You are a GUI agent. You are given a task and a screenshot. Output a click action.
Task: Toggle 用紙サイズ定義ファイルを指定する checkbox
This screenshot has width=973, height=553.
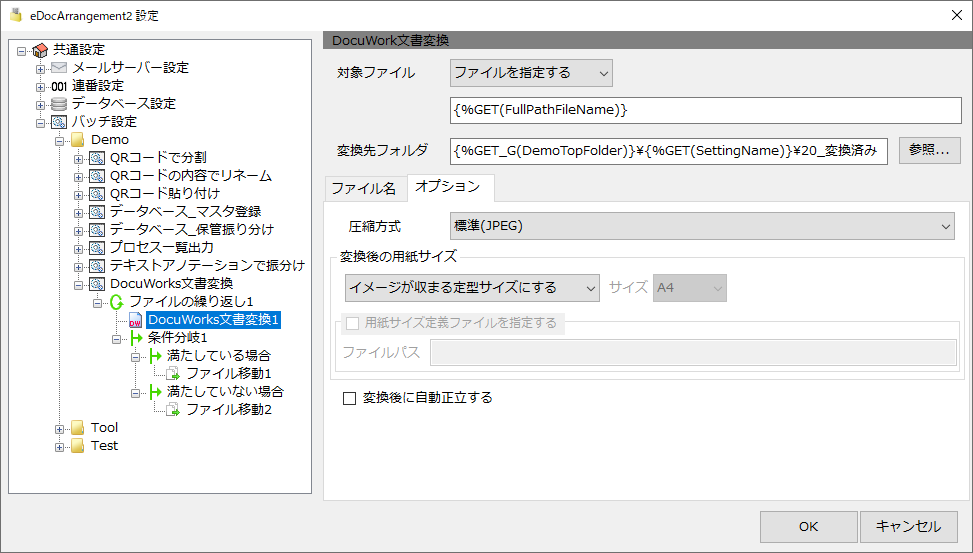tap(352, 323)
